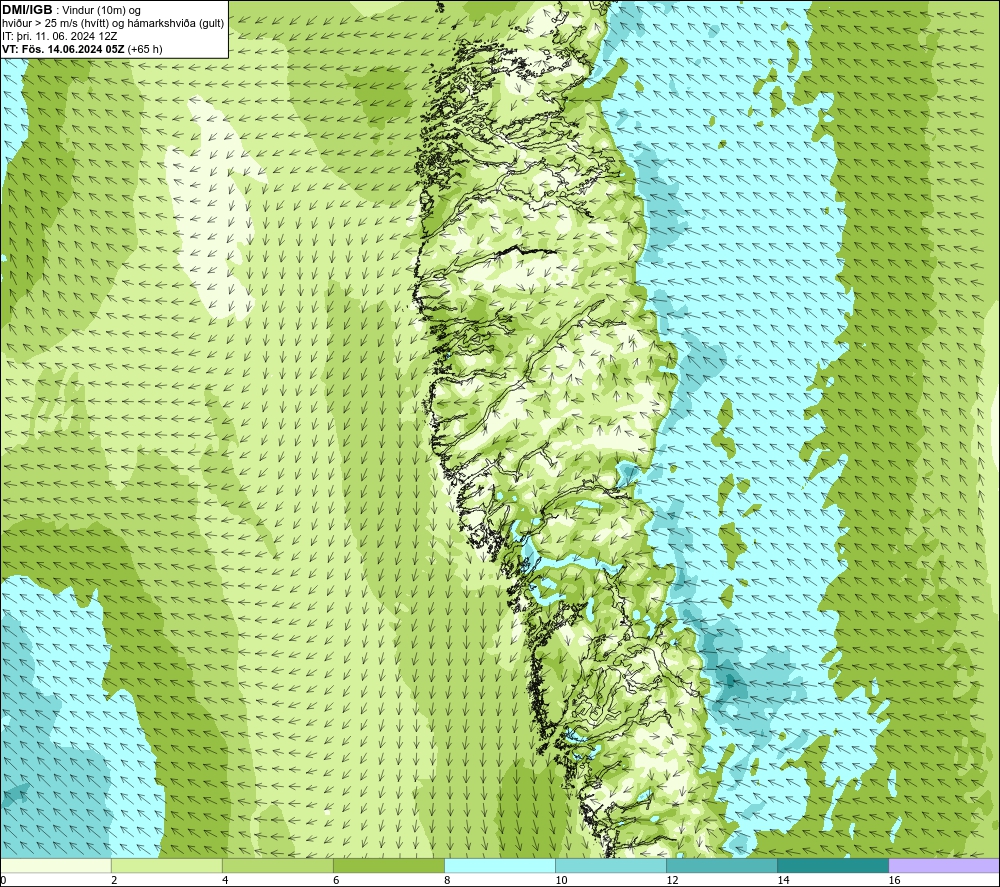
Task: Click the 6–8 m/s dark green swatch
Action: pyautogui.click(x=388, y=865)
